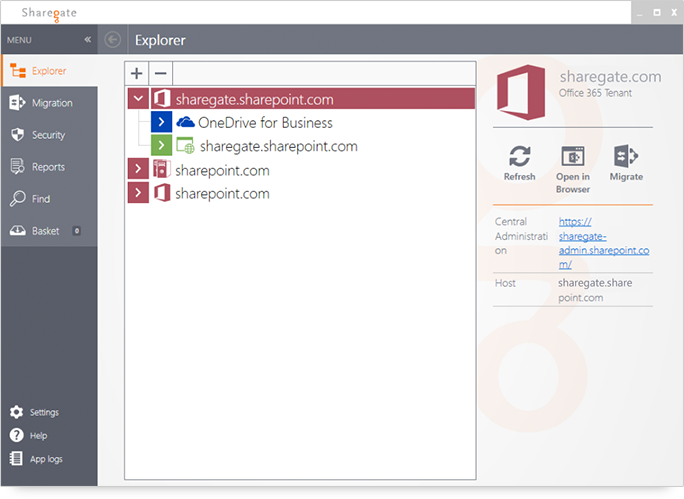The width and height of the screenshot is (684, 499).
Task: Click the Migrate icon in details panel
Action: click(x=626, y=156)
